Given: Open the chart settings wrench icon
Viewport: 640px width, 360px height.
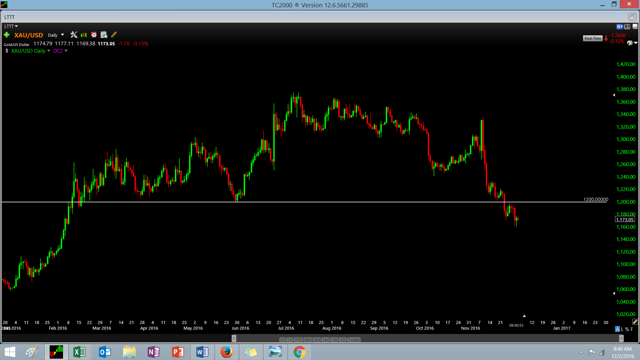Looking at the screenshot, I should (x=74, y=35).
